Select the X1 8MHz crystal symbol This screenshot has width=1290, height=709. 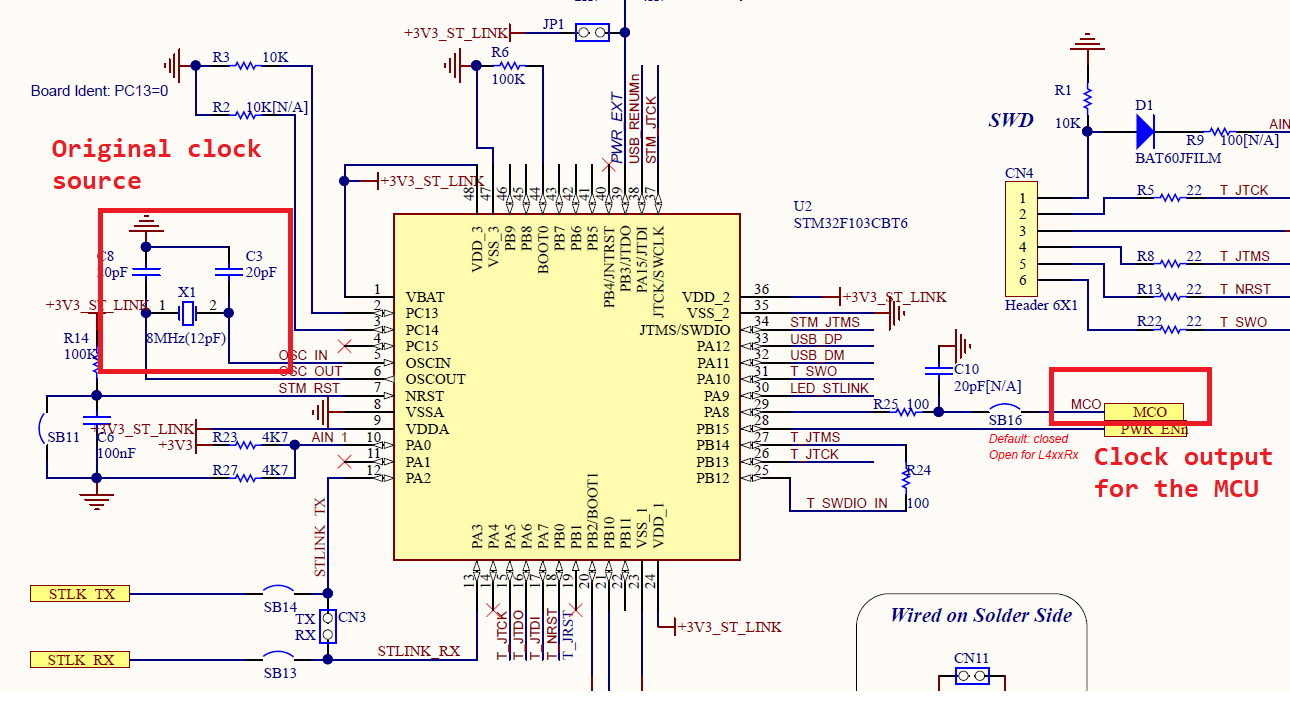[186, 312]
